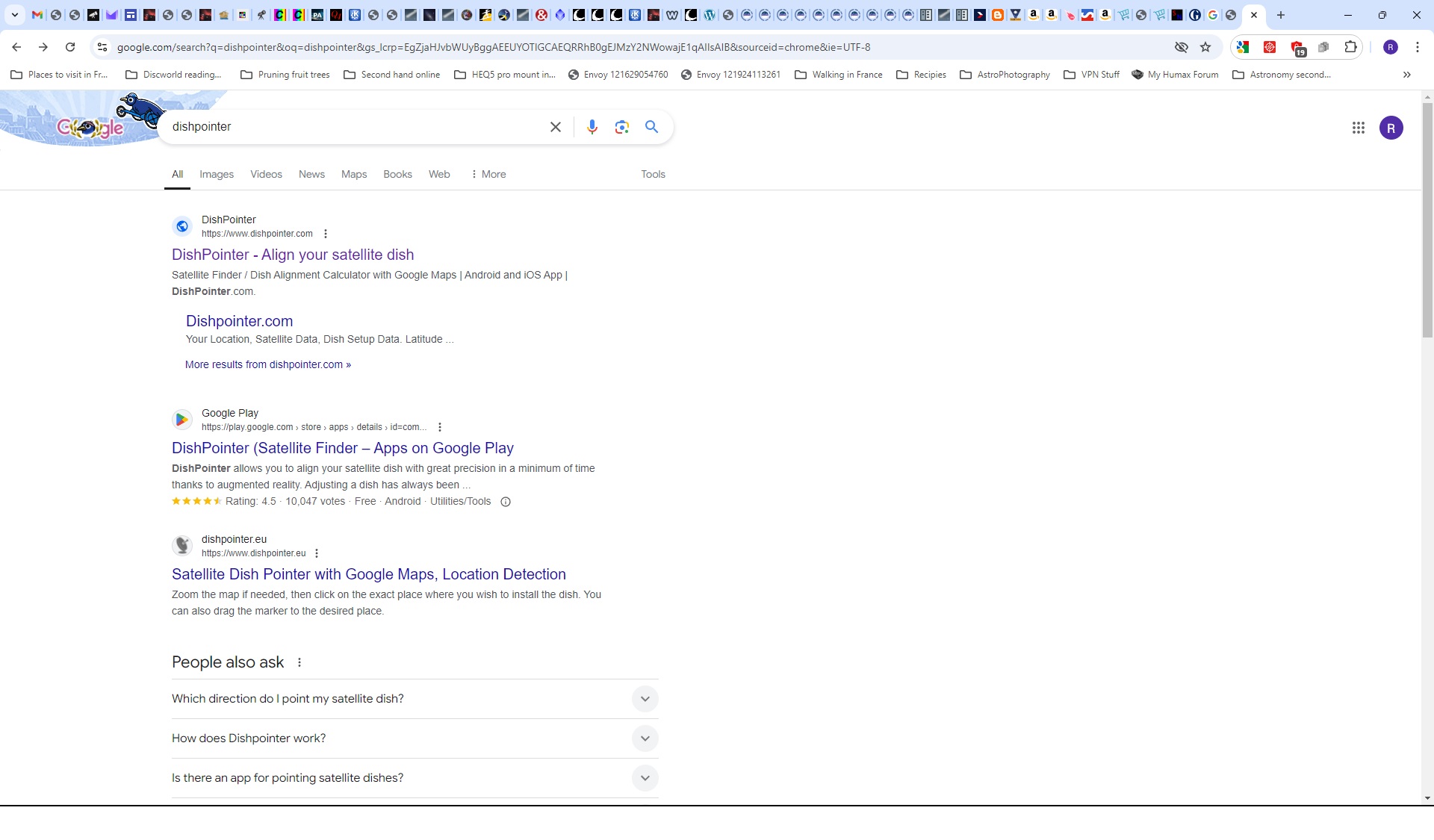Open 'Places to visit in Fr...' bookmark folder

(x=60, y=75)
